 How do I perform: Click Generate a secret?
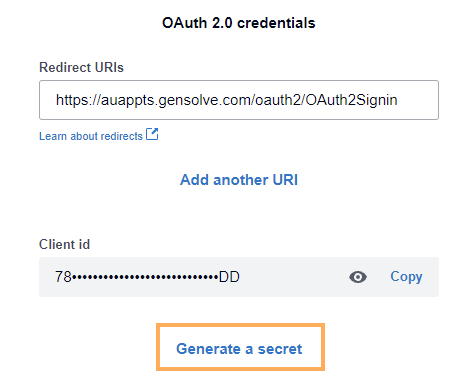[239, 349]
